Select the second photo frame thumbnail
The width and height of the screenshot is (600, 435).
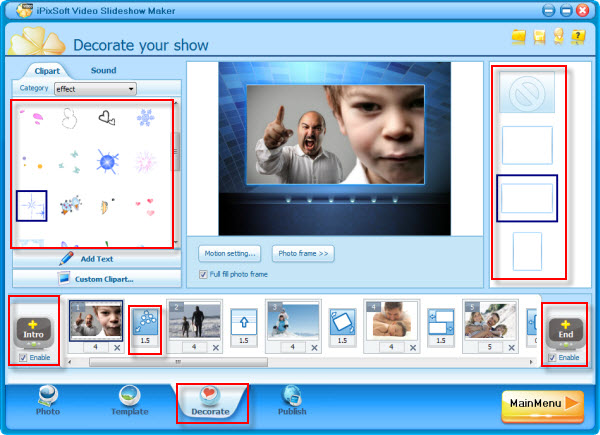[527, 145]
